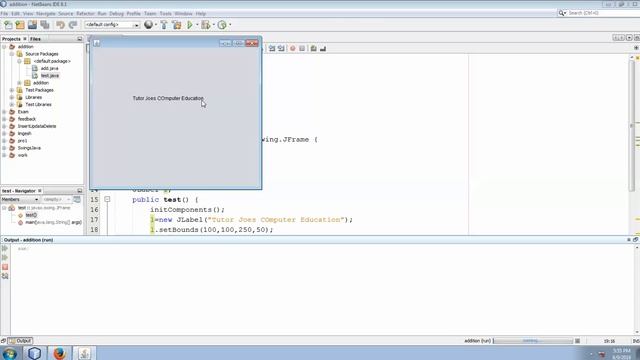Click the Open Project toolbar icon
640x360 pixels.
(32, 25)
